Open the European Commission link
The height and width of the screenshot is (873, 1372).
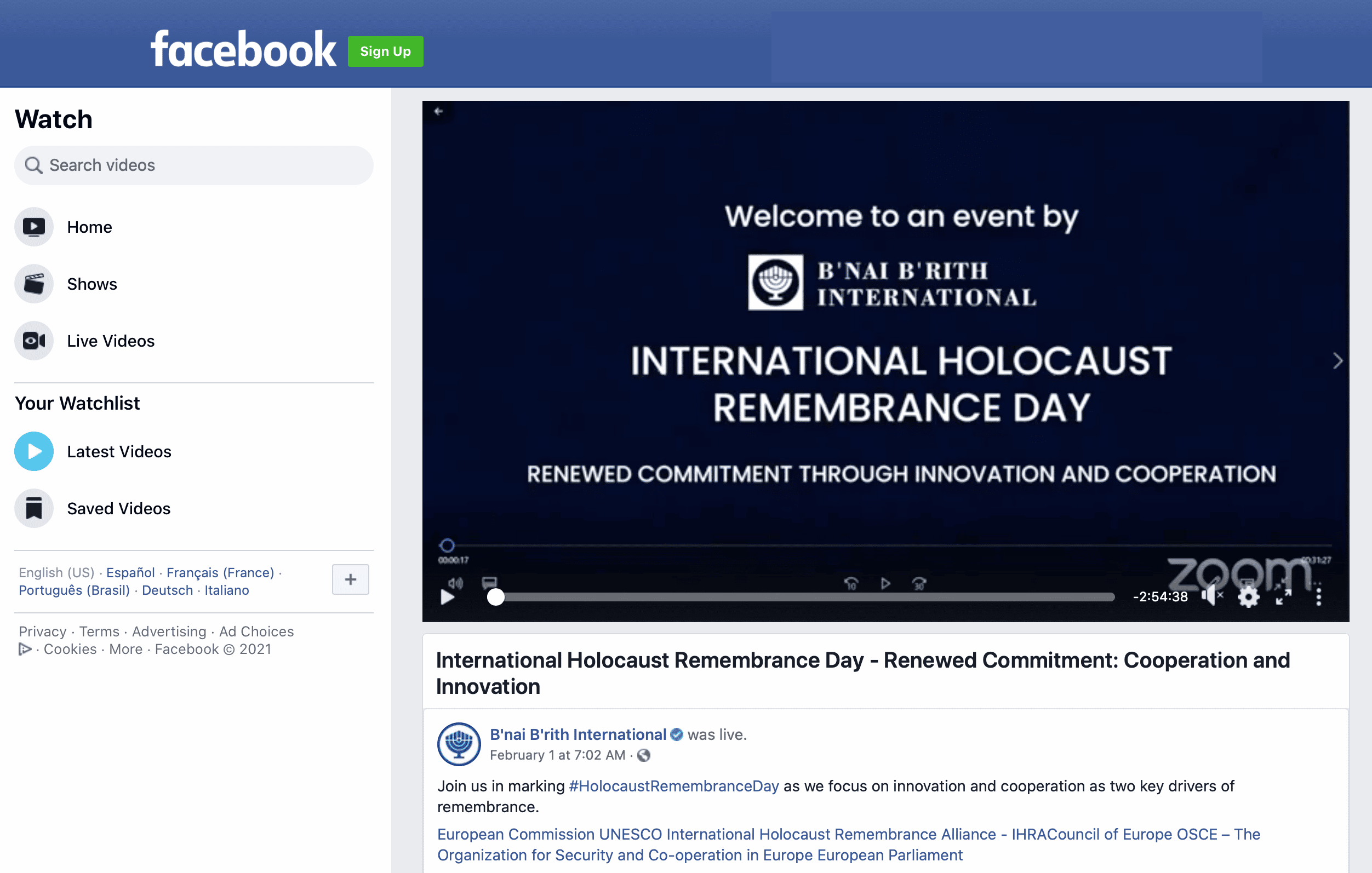tap(516, 834)
